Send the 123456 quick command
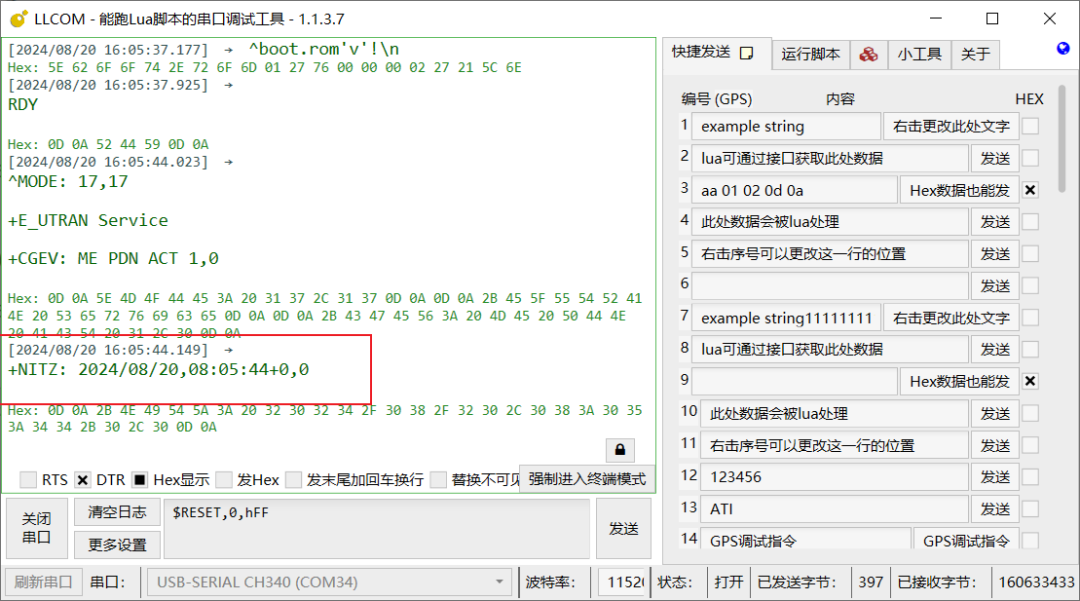This screenshot has height=601, width=1080. point(995,476)
